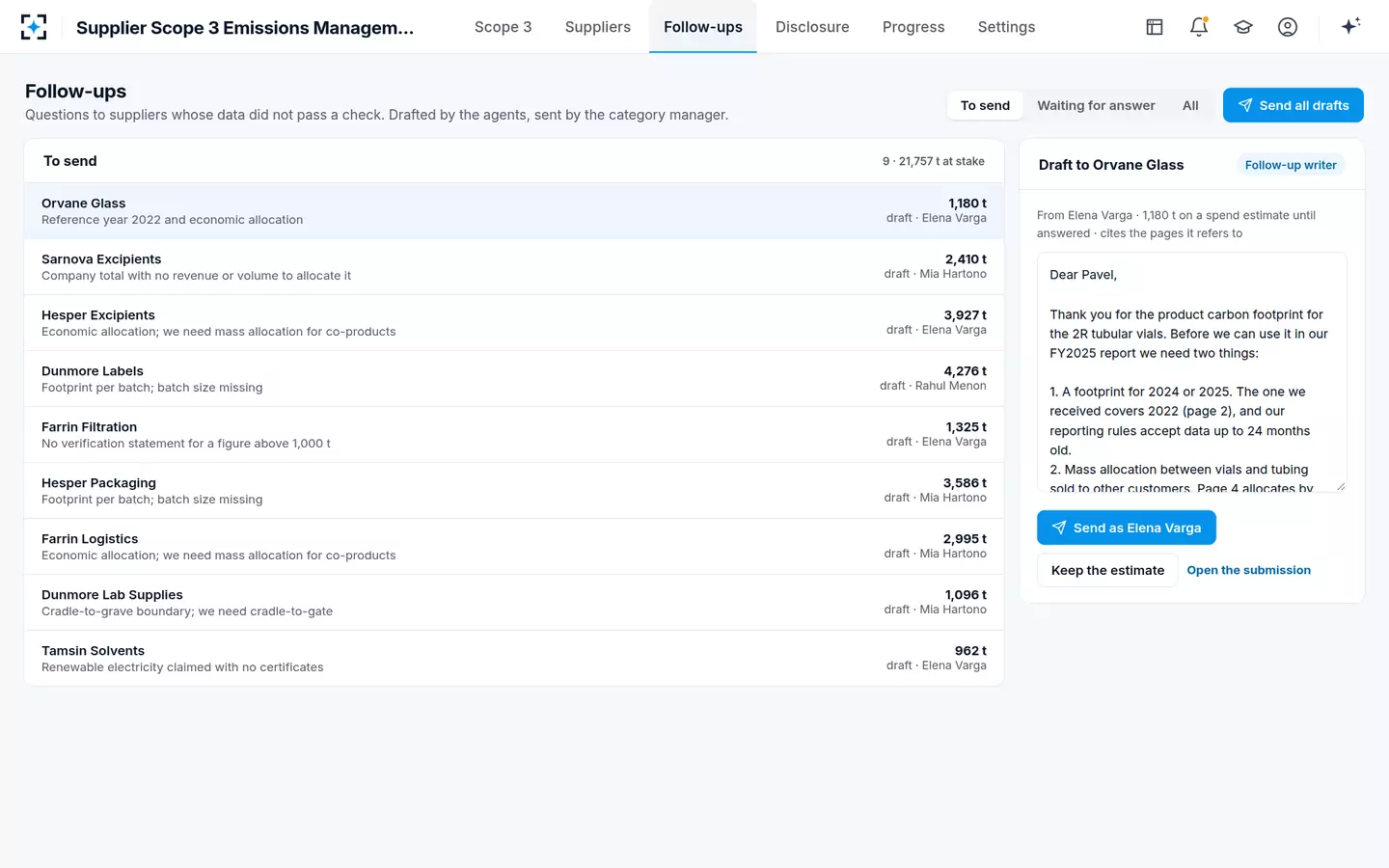Open the user account icon
The image size is (1389, 868).
[1288, 27]
